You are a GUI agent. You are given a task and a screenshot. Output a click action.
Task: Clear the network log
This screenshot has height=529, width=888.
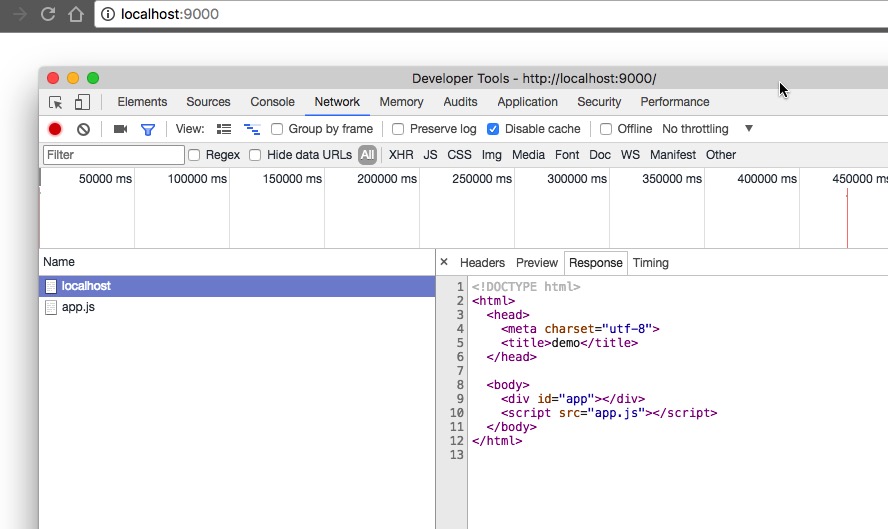[x=84, y=129]
